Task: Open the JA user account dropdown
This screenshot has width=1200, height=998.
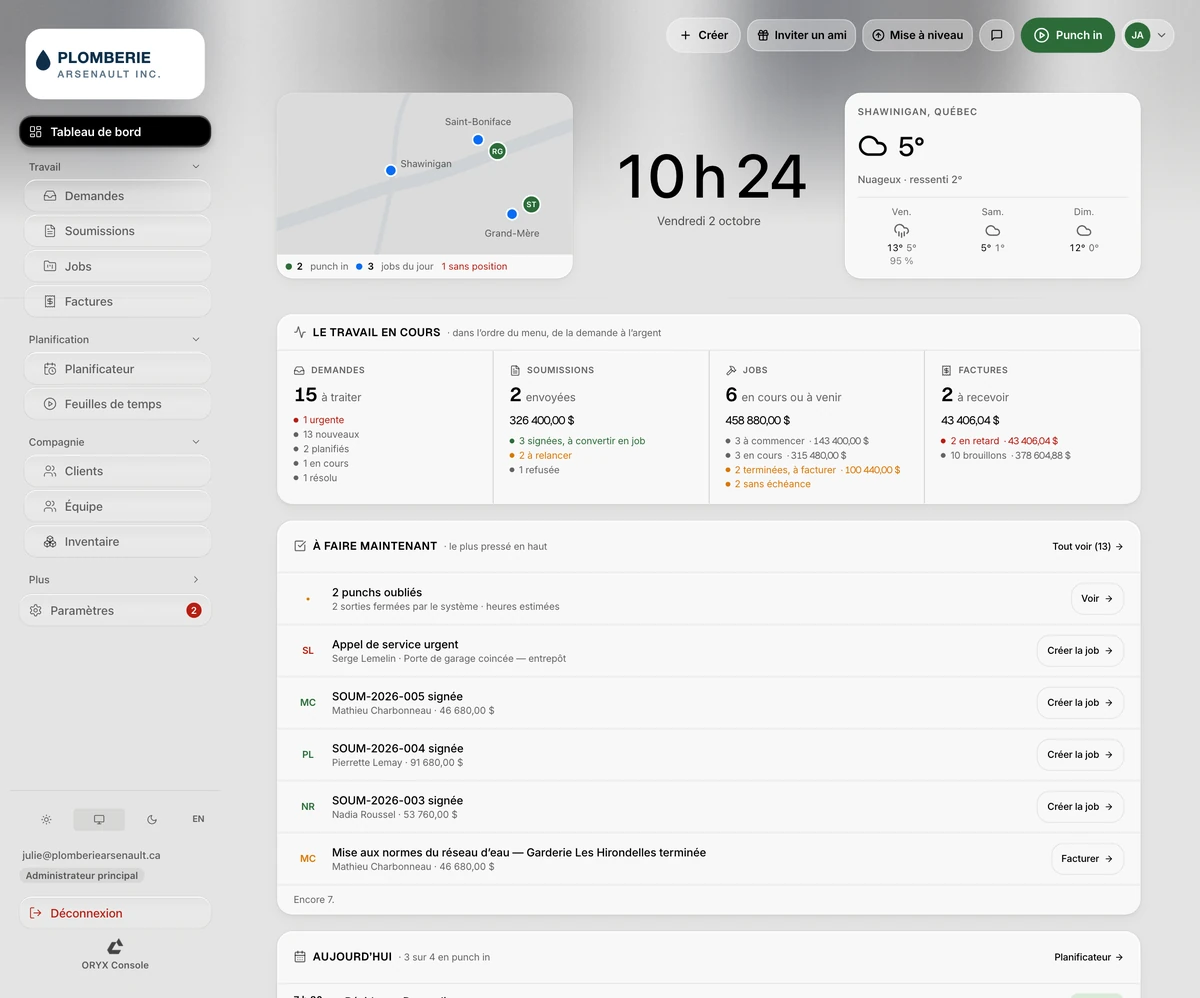Action: (1148, 35)
